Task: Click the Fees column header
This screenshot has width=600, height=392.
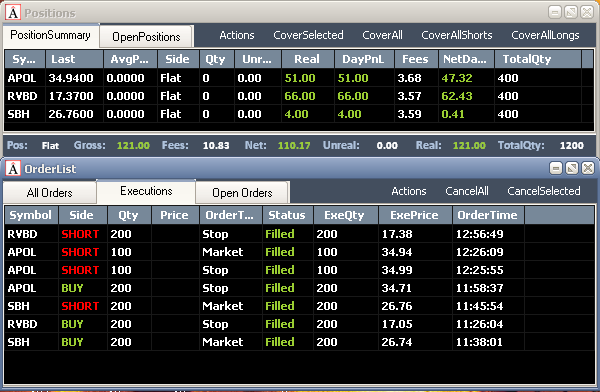Action: click(416, 59)
